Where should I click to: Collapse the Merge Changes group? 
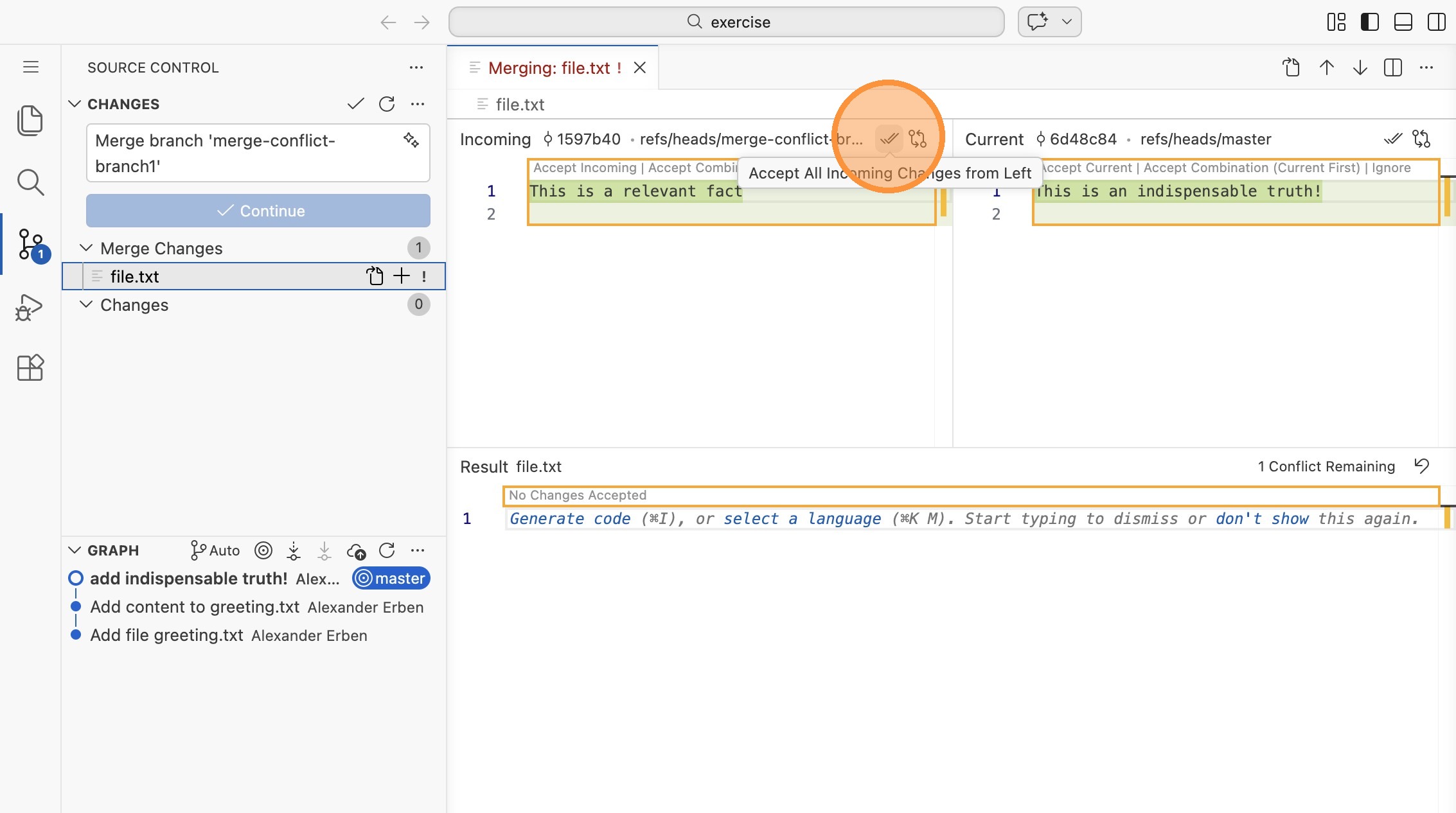(x=86, y=248)
